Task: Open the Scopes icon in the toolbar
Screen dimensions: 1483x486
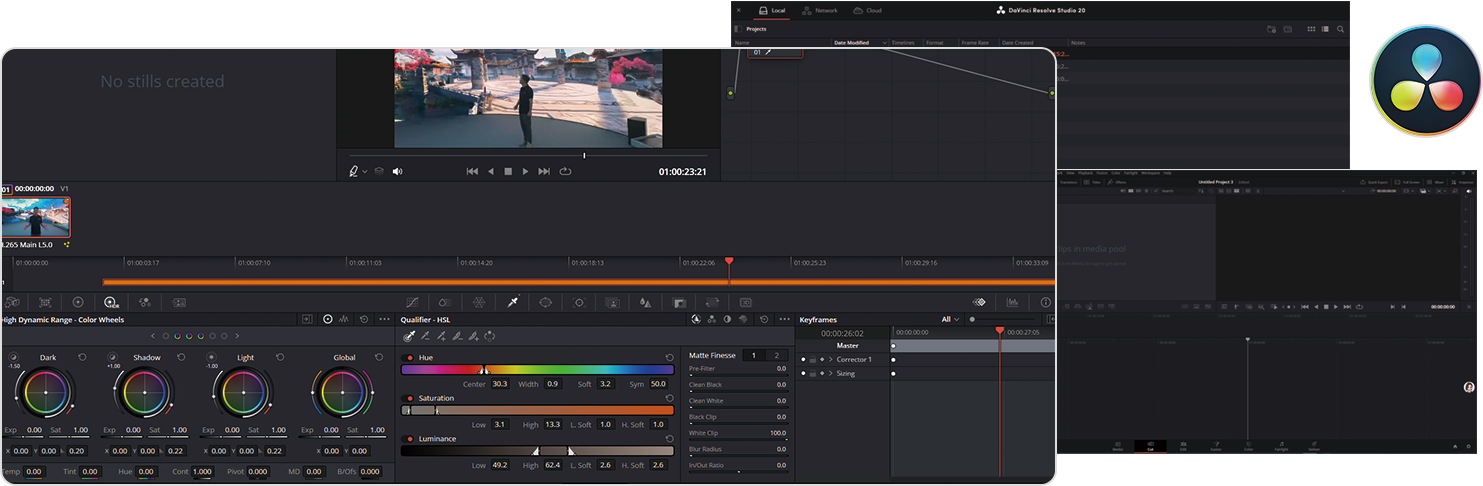Action: pos(1012,302)
